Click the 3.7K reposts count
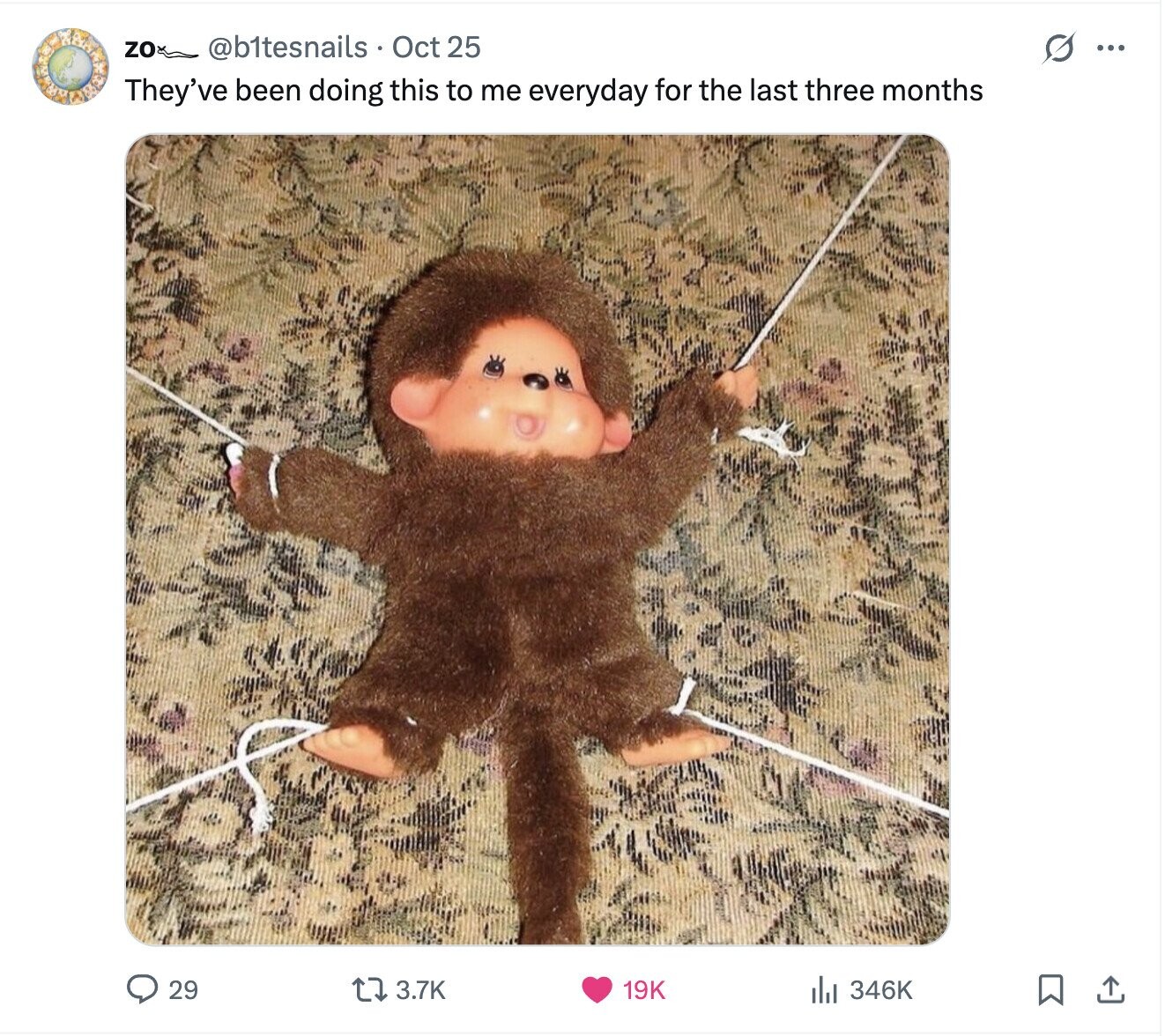The width and height of the screenshot is (1165, 1036). coord(420,990)
